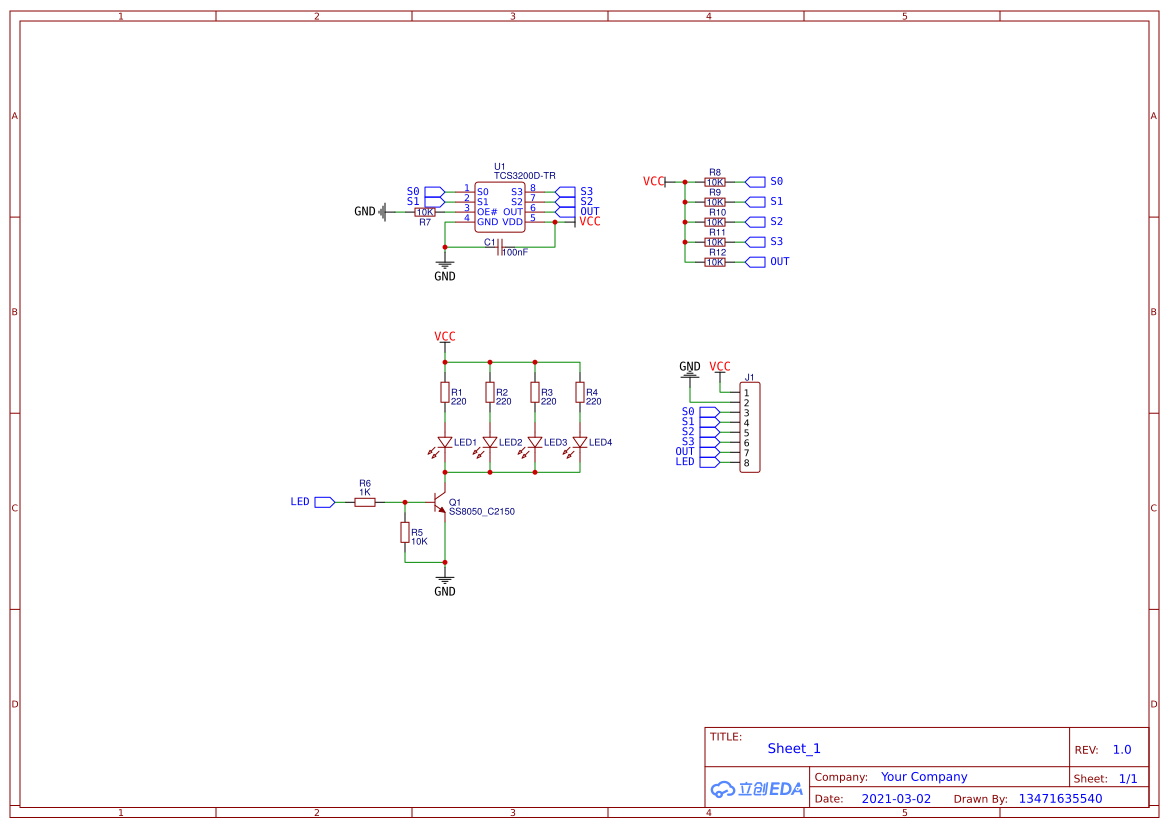
Task: Select the J1 connector symbol
Action: tap(749, 428)
